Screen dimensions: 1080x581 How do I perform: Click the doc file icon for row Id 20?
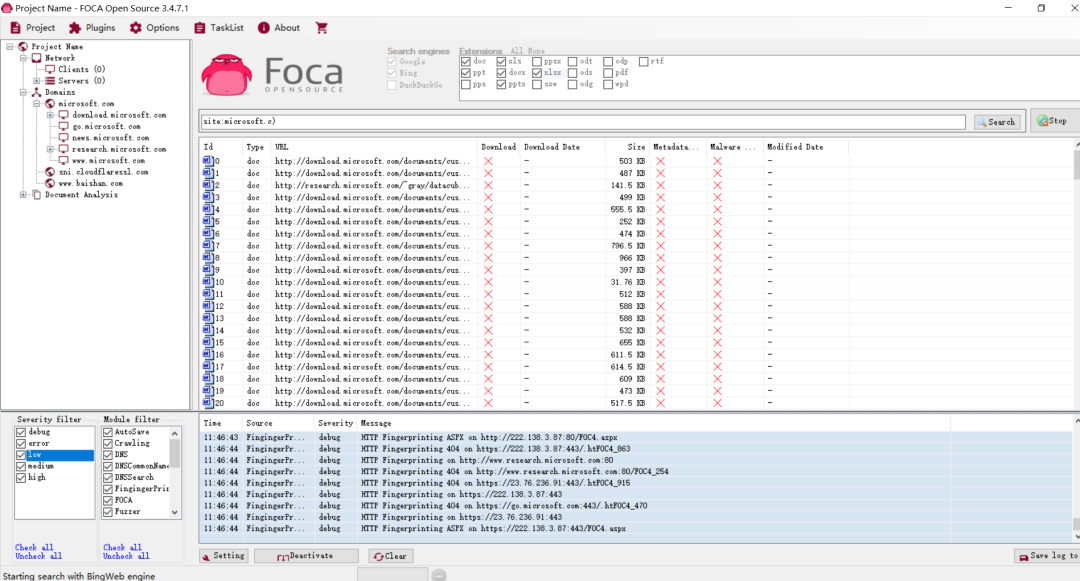click(207, 403)
